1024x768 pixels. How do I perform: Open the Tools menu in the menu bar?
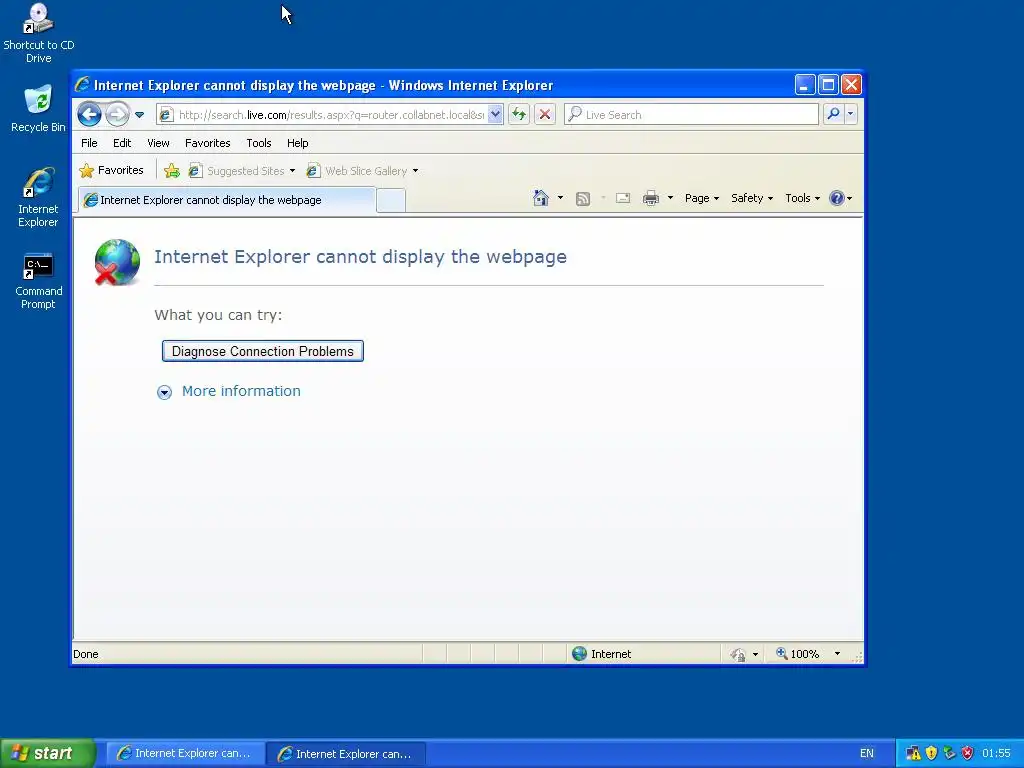coord(259,143)
